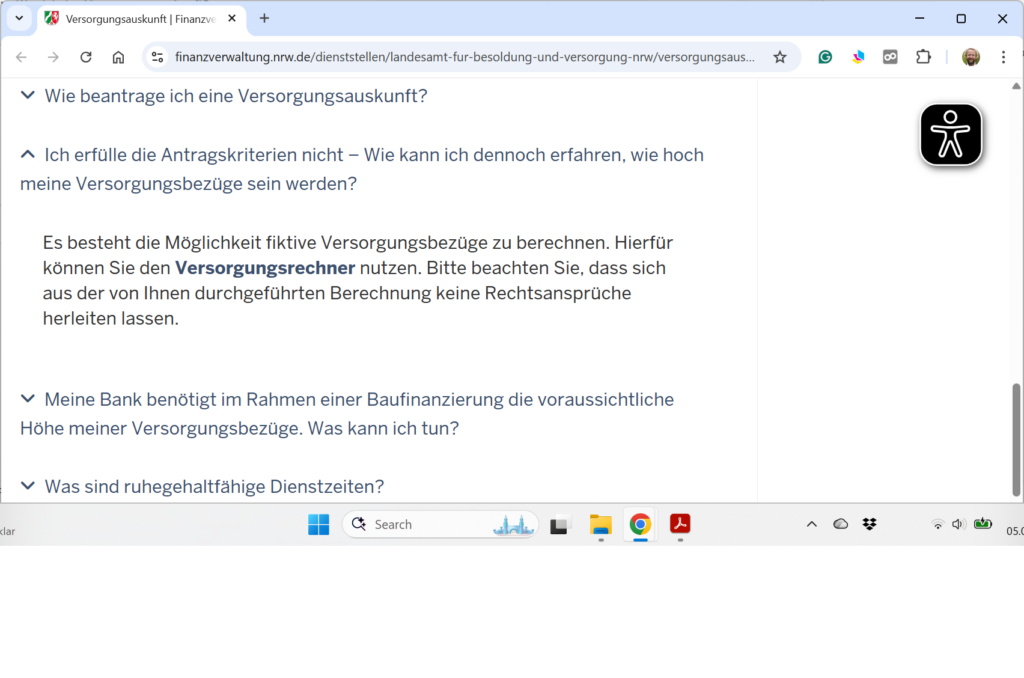This screenshot has width=1024, height=678.
Task: Open a new browser tab
Action: click(x=264, y=18)
